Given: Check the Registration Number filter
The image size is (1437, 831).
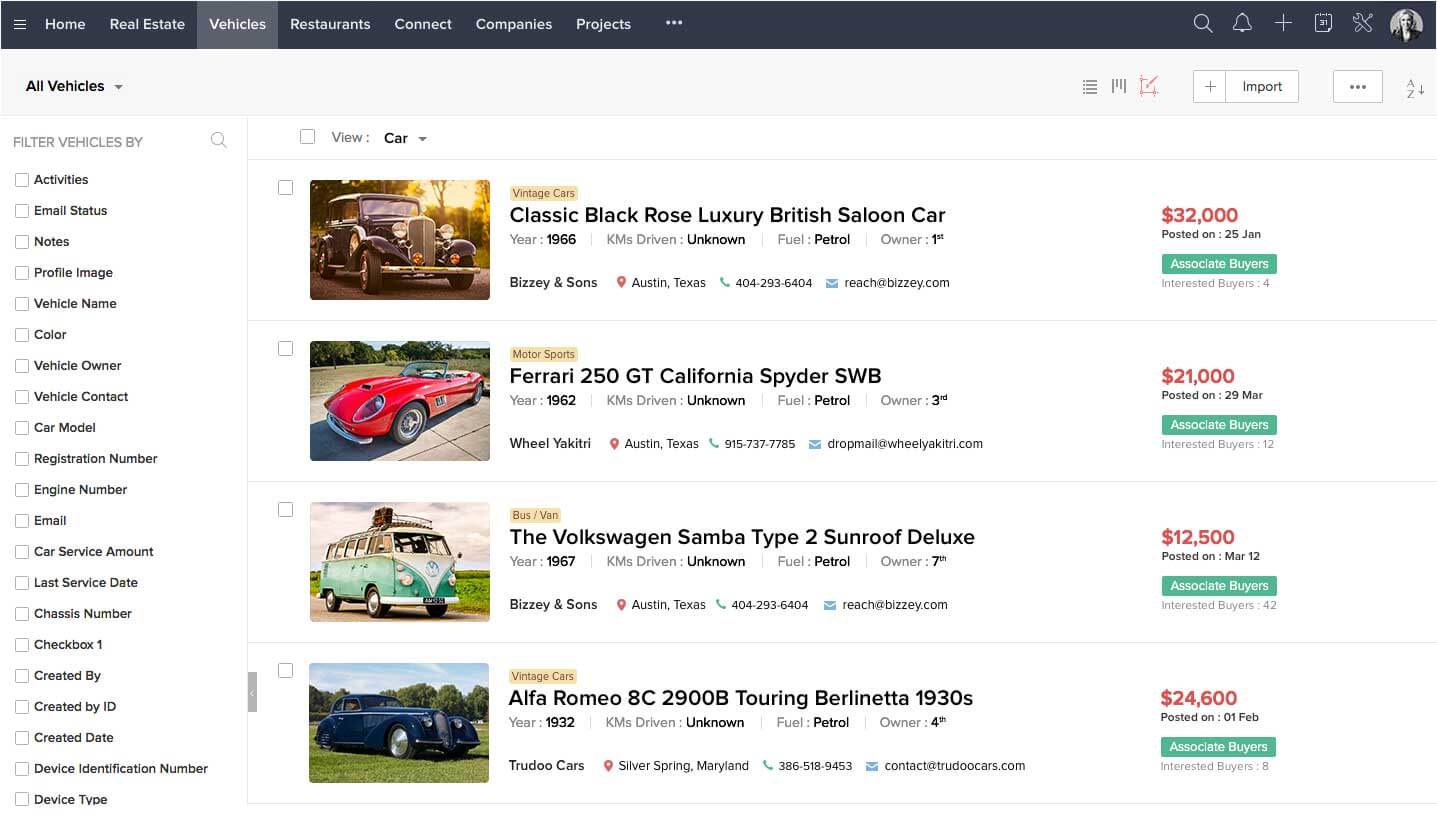Looking at the screenshot, I should pyautogui.click(x=22, y=459).
